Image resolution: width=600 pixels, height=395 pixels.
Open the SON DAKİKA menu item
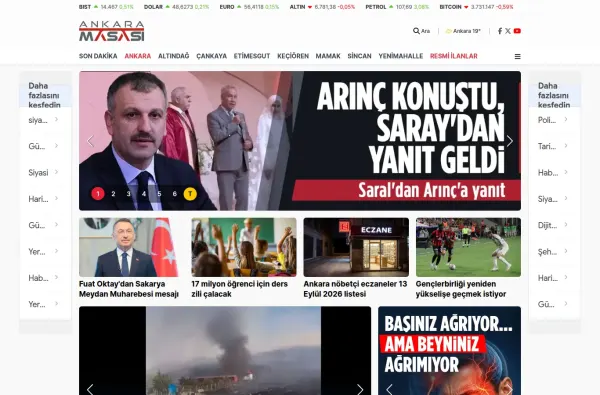(x=98, y=56)
